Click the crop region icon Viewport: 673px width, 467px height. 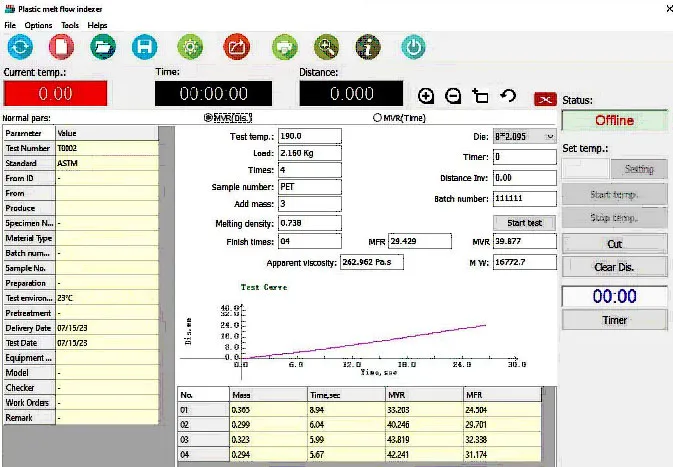click(x=480, y=96)
